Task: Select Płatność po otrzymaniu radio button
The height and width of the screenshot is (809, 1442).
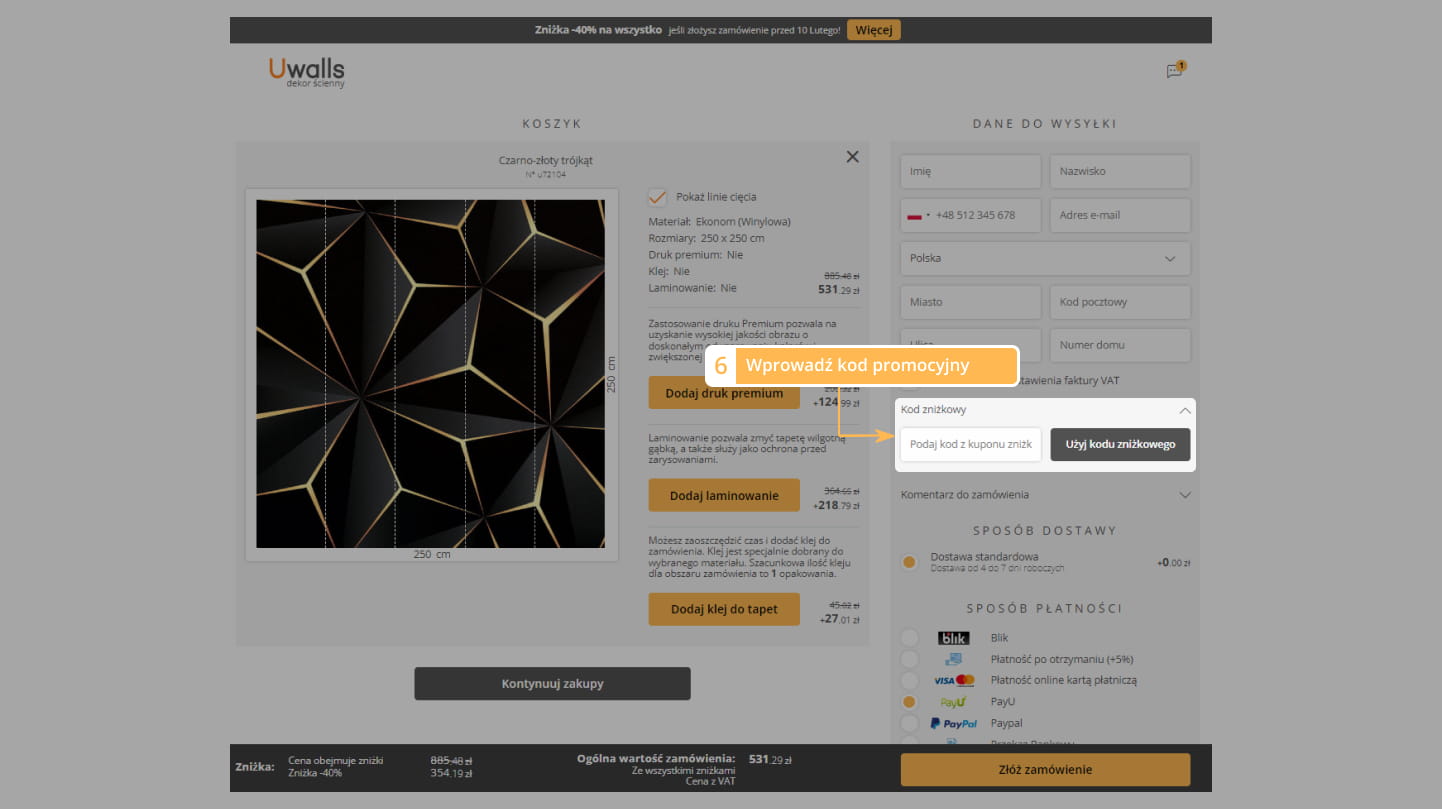Action: point(909,659)
